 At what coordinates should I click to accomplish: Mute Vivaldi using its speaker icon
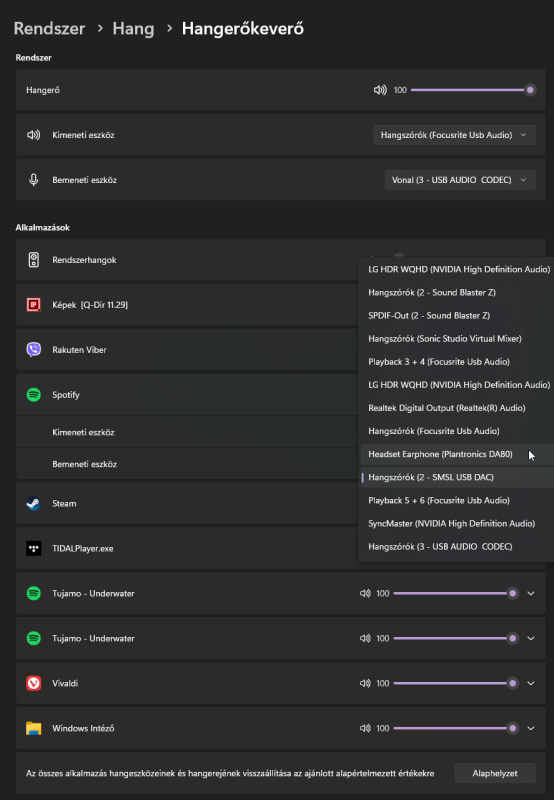(x=365, y=683)
